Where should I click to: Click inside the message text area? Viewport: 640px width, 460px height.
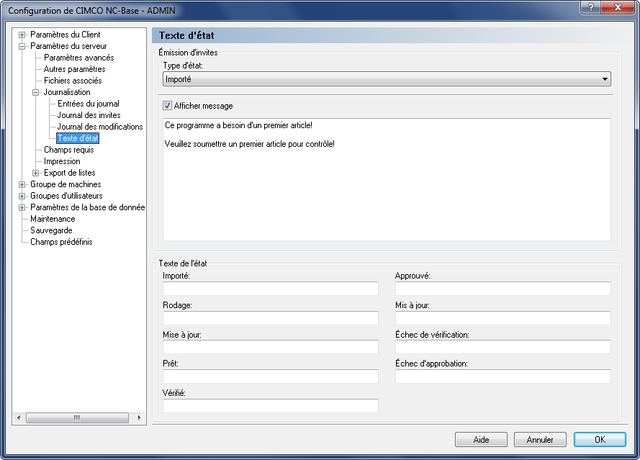[x=387, y=180]
